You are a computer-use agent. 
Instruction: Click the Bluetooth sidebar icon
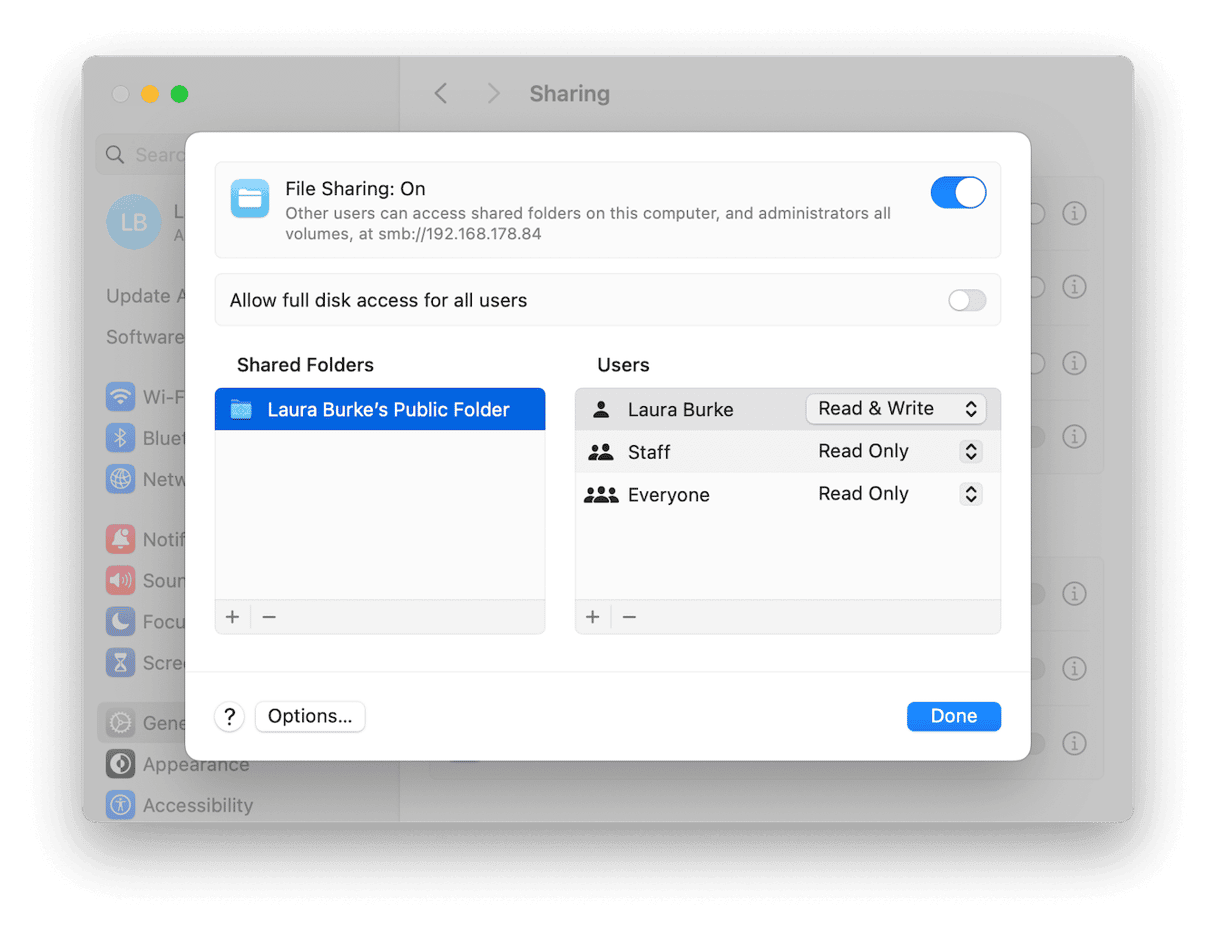(x=120, y=437)
